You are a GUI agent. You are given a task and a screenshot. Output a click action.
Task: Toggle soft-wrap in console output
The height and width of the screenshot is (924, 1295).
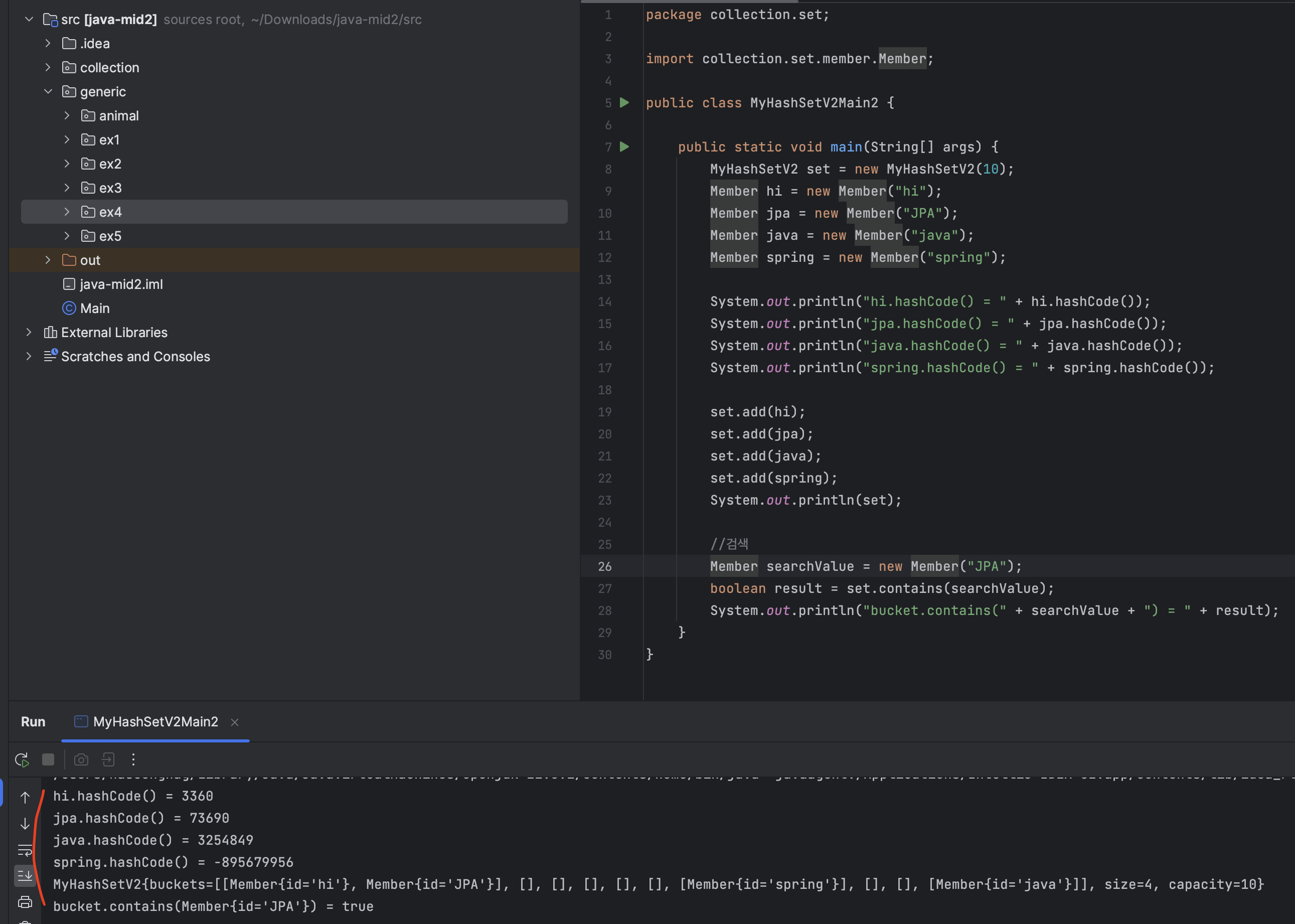pos(25,850)
